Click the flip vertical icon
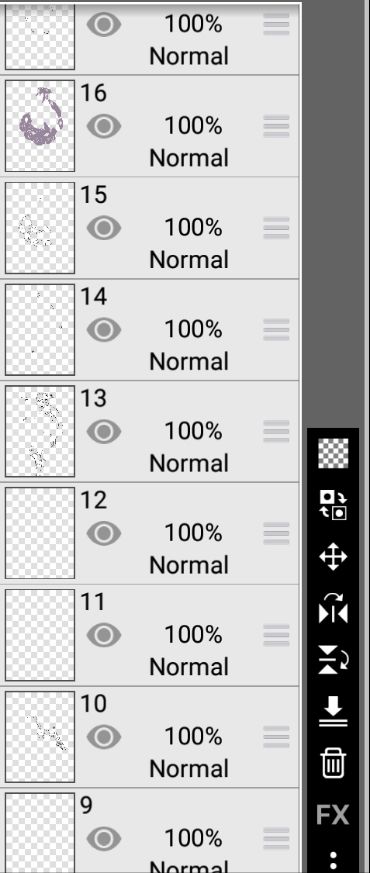This screenshot has width=370, height=873. point(333,660)
